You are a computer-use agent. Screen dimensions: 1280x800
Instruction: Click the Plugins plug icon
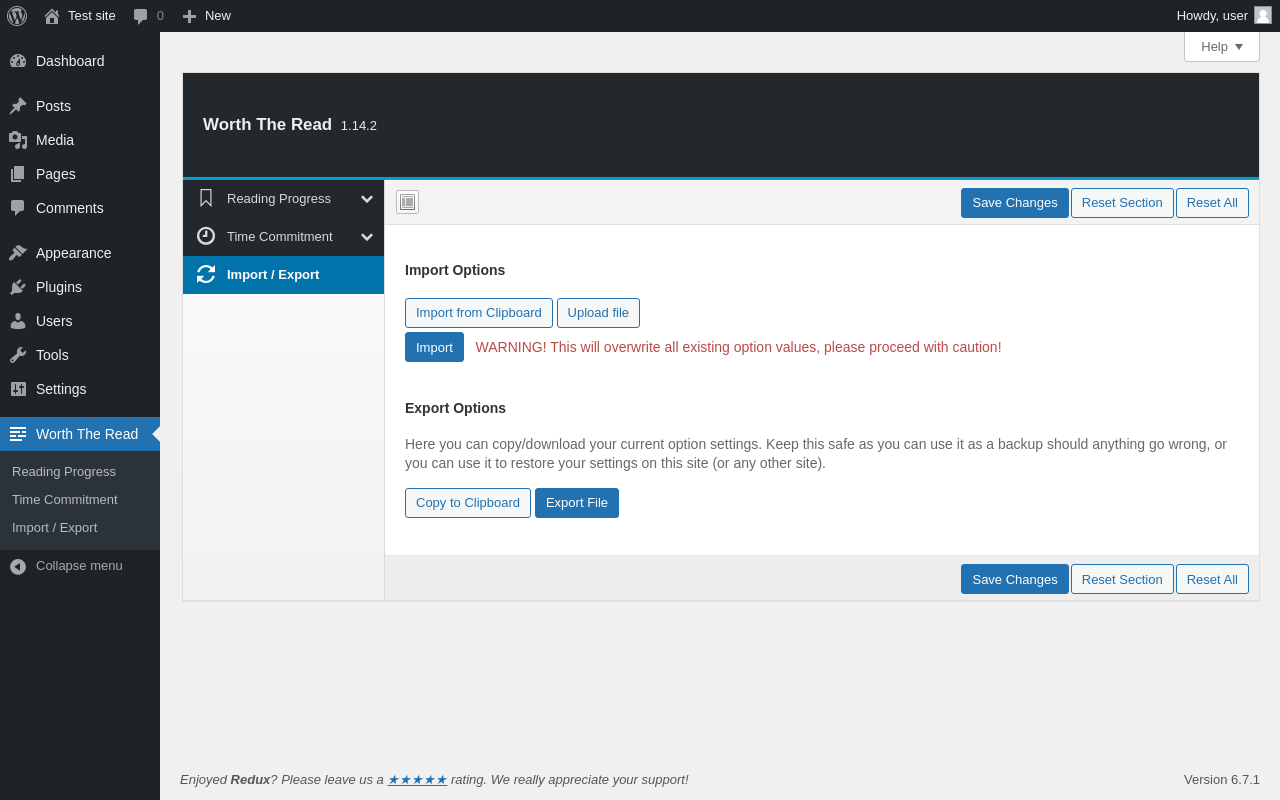coord(18,287)
